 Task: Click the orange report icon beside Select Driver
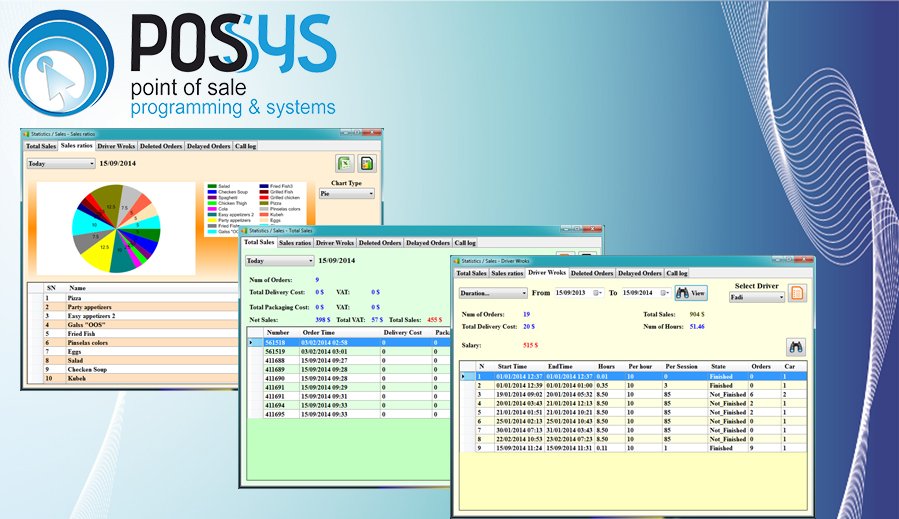[x=798, y=293]
